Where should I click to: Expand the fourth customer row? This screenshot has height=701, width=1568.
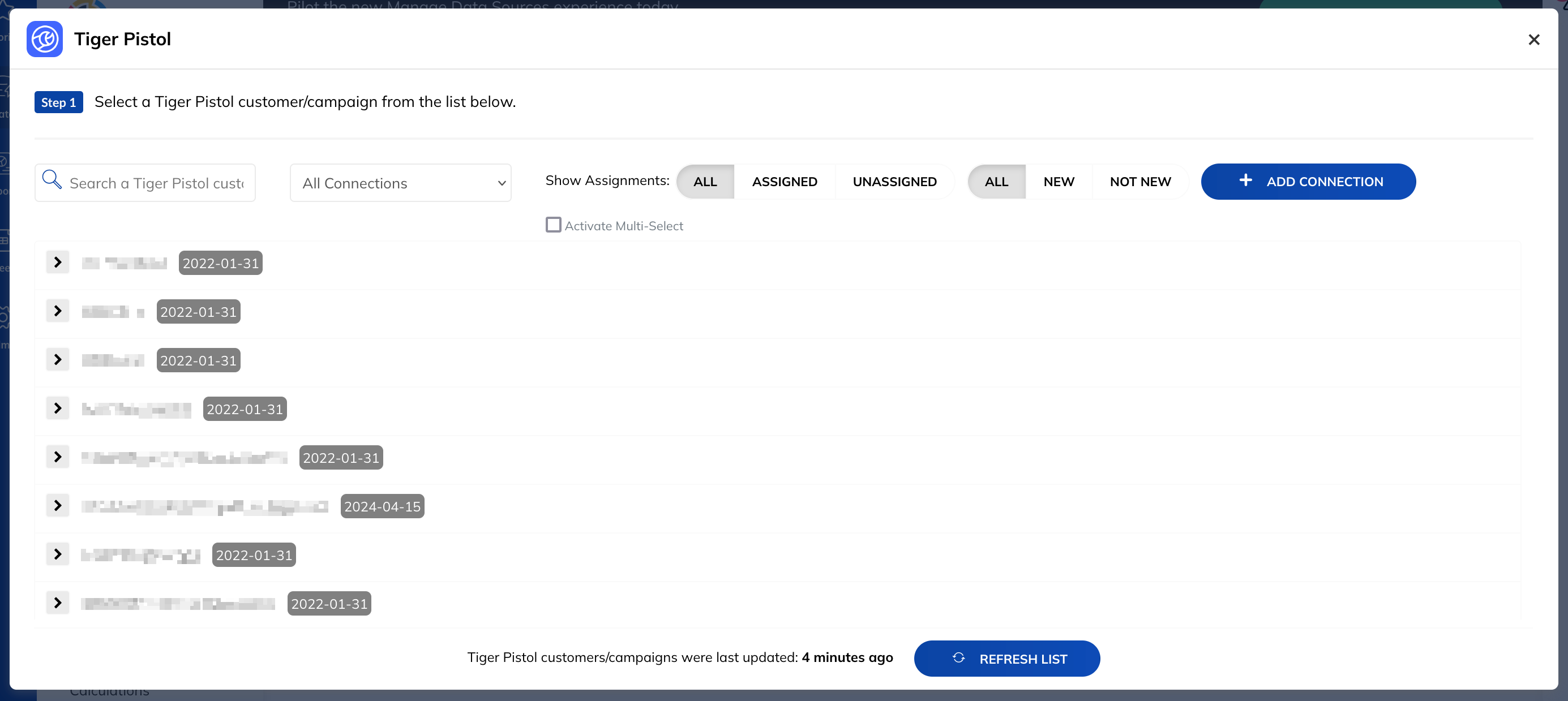coord(57,408)
